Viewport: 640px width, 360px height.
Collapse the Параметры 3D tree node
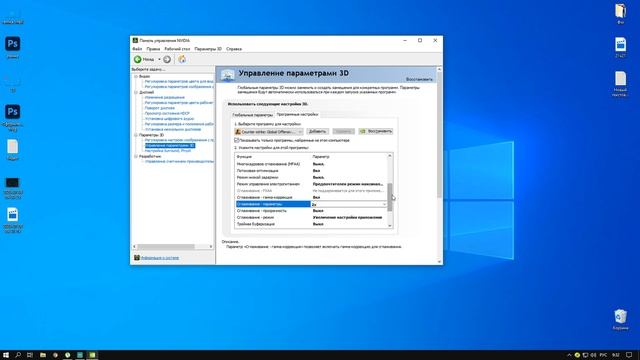tap(136, 135)
